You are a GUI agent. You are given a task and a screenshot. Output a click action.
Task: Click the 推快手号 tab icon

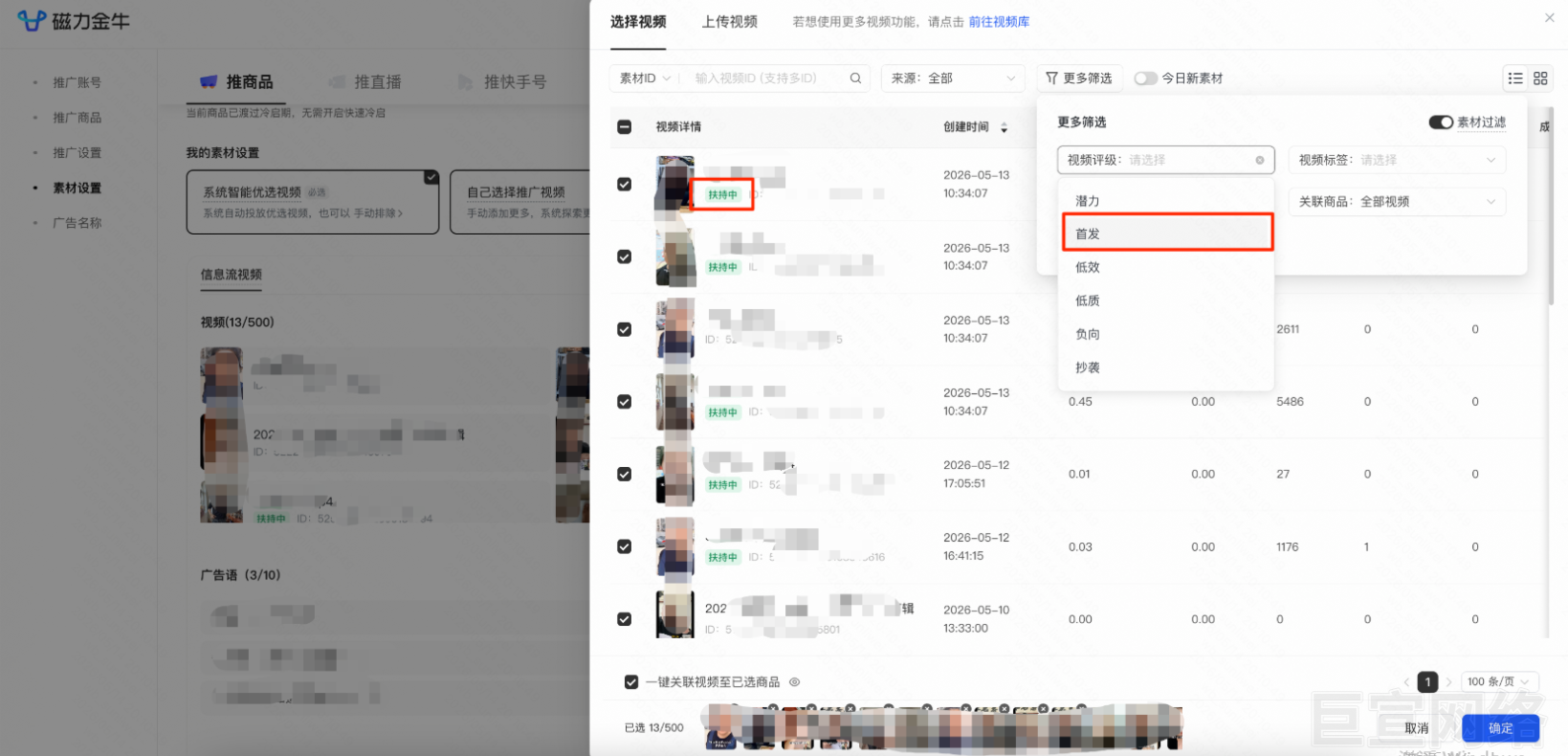click(466, 82)
